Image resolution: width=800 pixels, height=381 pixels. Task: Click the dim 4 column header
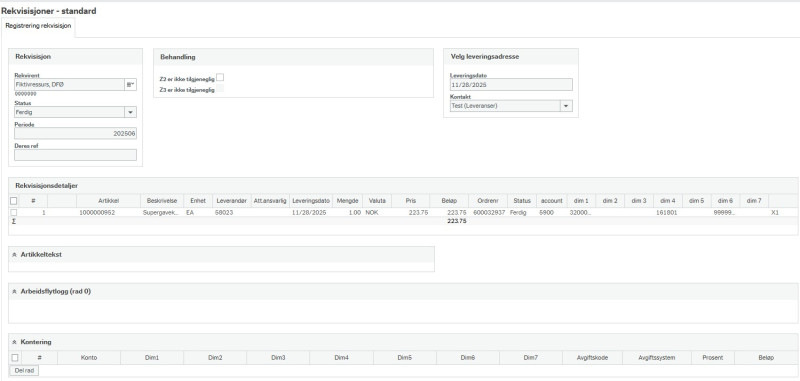667,201
